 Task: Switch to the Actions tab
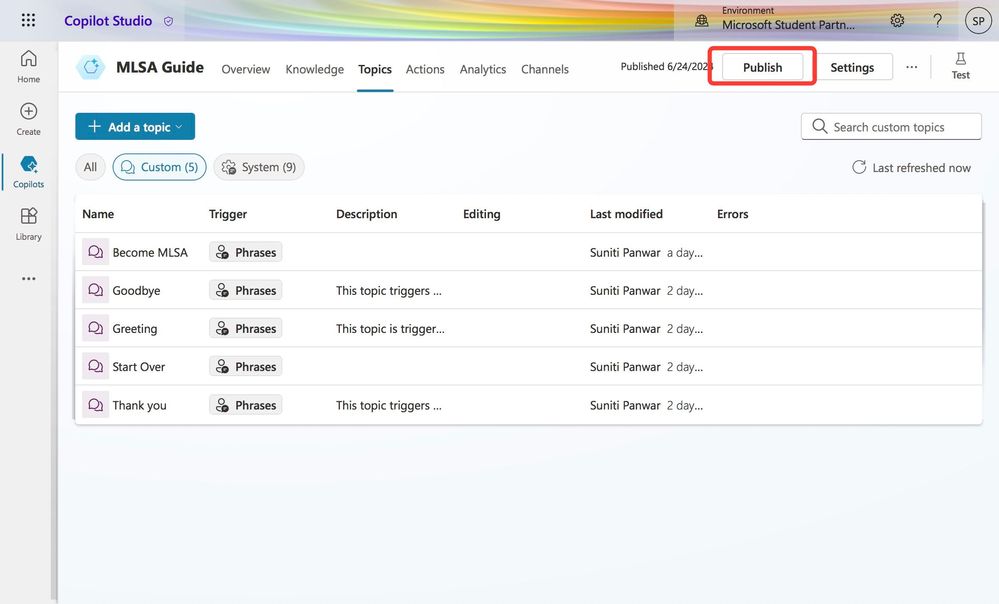click(x=425, y=69)
